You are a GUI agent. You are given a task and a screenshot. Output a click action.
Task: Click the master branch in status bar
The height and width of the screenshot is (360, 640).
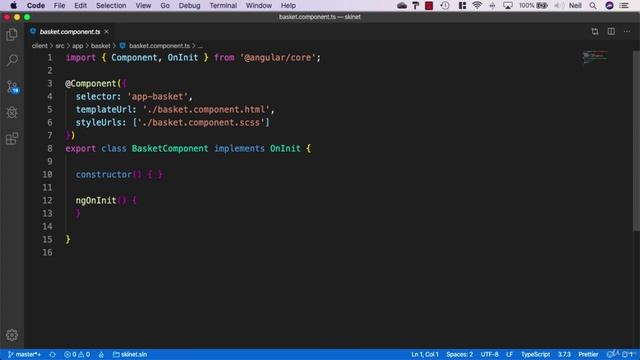pos(24,354)
